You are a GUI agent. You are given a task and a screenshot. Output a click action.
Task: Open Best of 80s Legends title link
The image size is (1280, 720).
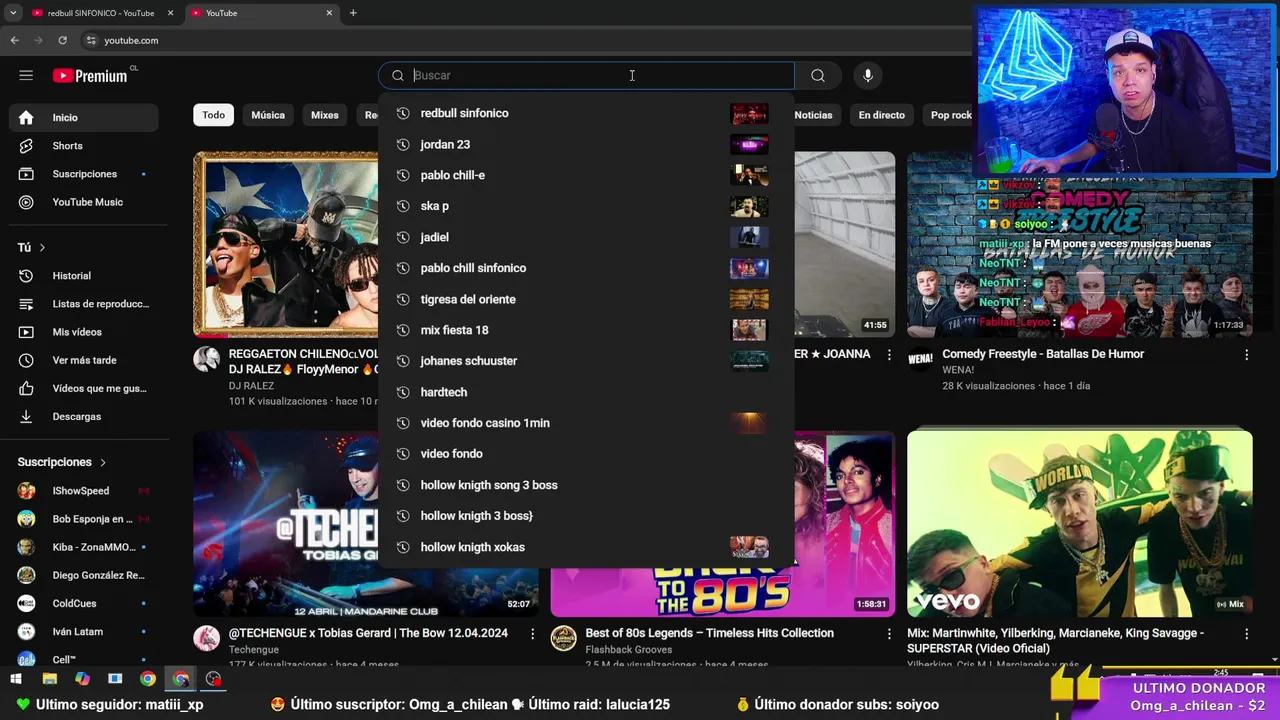coord(709,633)
